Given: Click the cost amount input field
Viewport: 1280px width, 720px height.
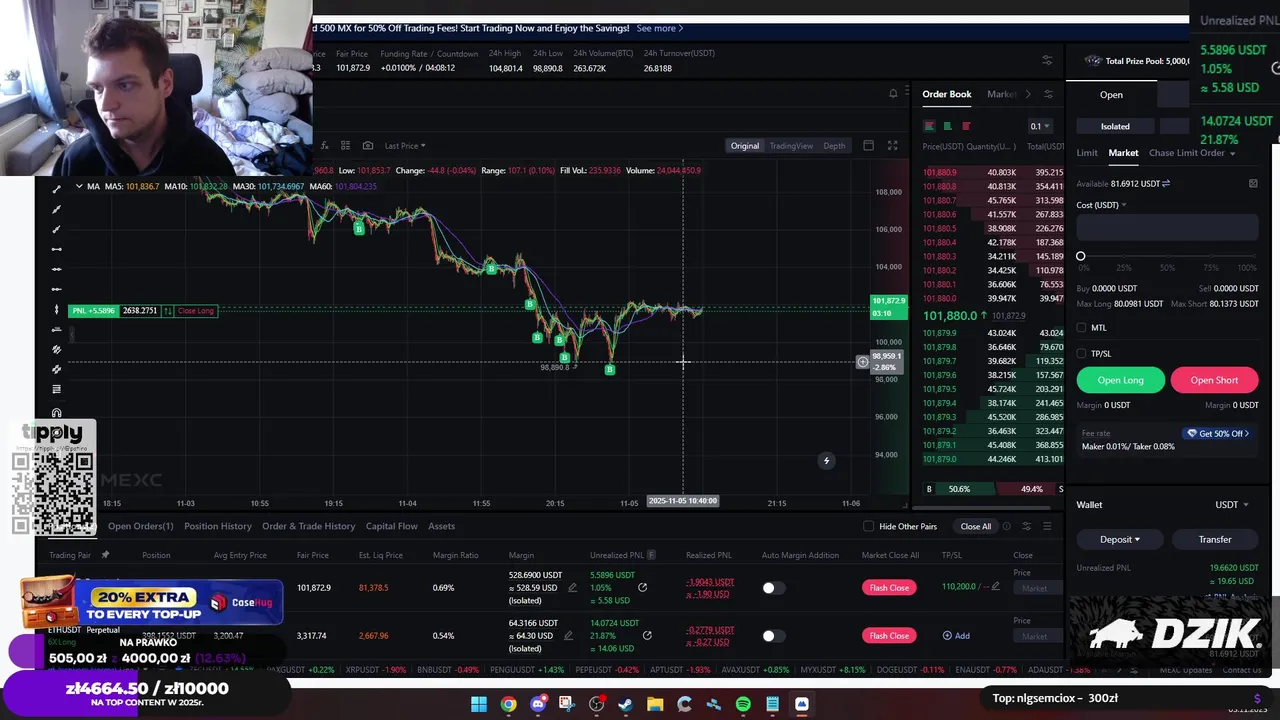Looking at the screenshot, I should tap(1167, 229).
